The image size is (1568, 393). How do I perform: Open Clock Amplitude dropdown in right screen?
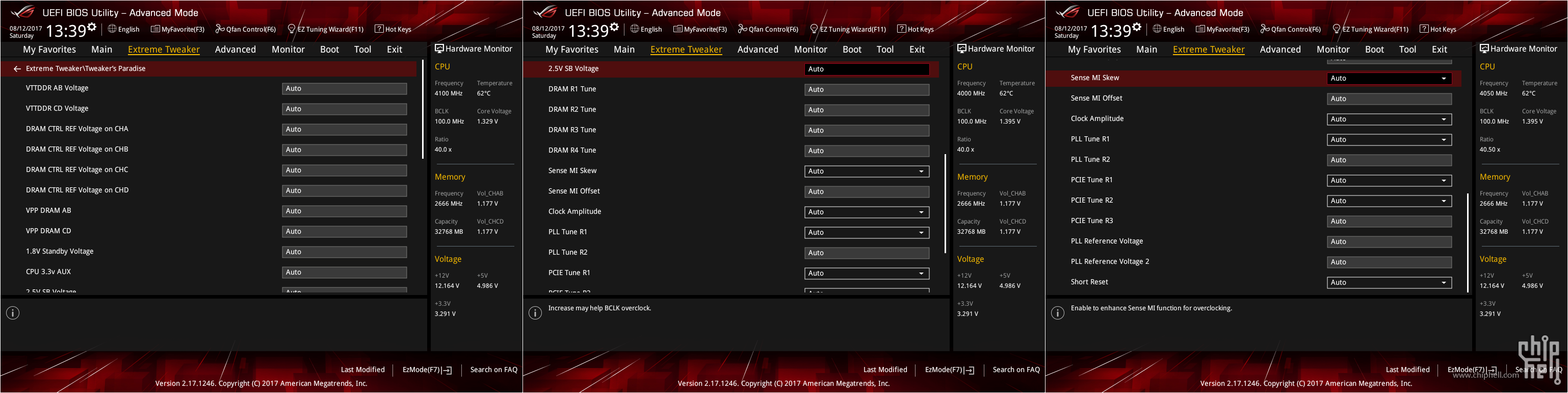(x=1389, y=119)
